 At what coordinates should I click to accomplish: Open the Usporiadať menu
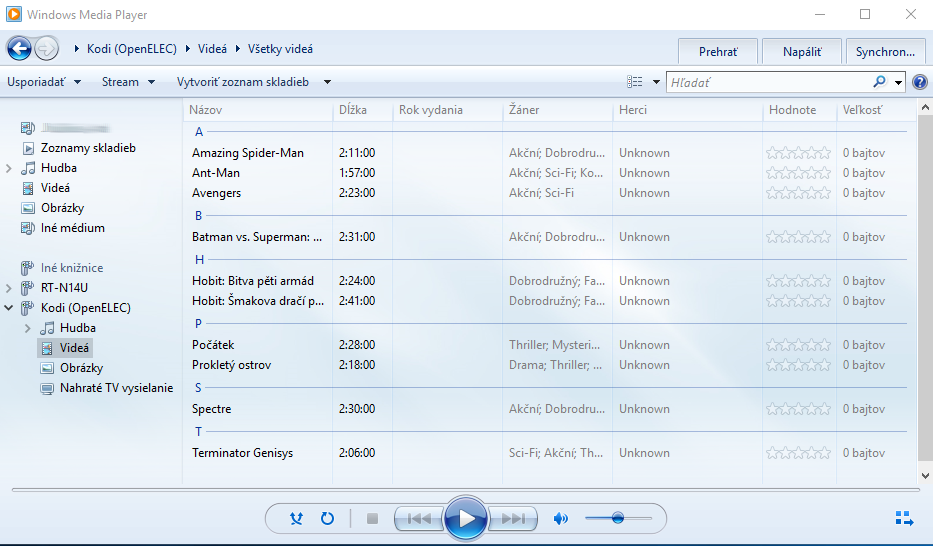point(43,82)
